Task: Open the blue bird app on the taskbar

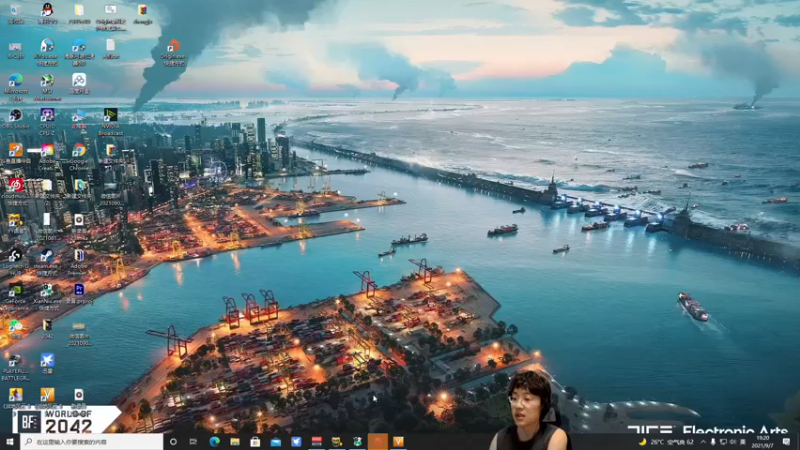Action: [296, 441]
